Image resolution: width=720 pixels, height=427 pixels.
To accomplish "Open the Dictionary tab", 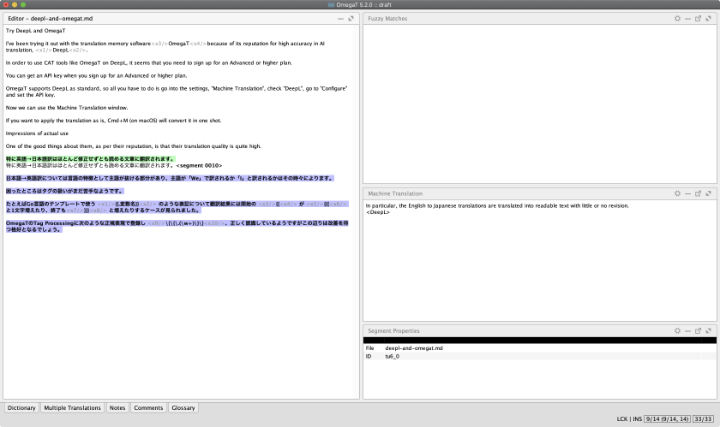I will tap(21, 408).
